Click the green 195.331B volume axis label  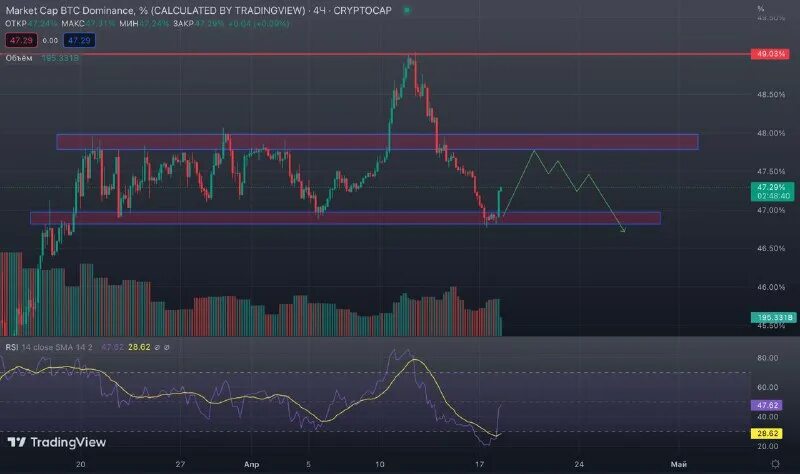[773, 317]
